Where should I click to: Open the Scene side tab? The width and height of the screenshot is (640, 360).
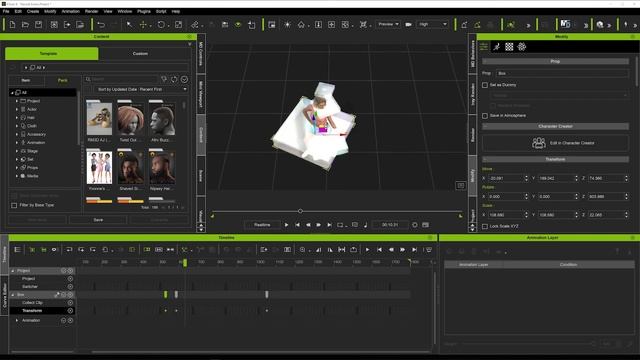click(201, 176)
